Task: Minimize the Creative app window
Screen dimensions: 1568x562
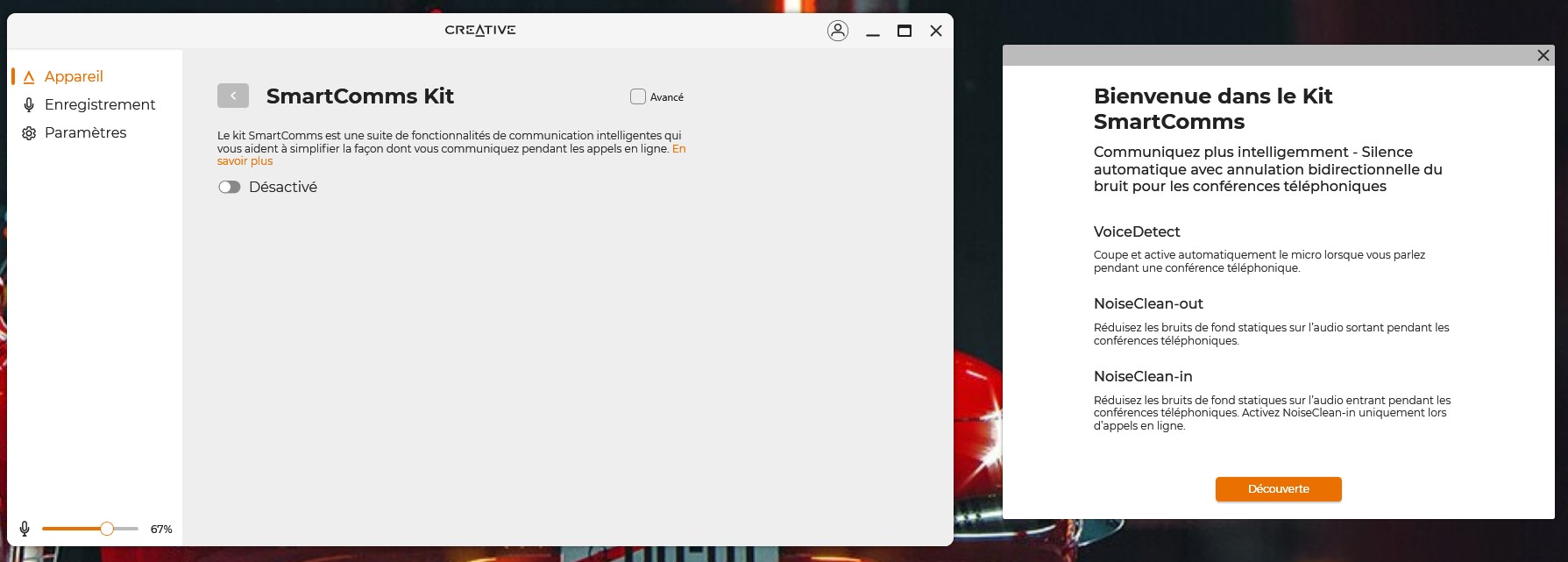Action: click(872, 32)
